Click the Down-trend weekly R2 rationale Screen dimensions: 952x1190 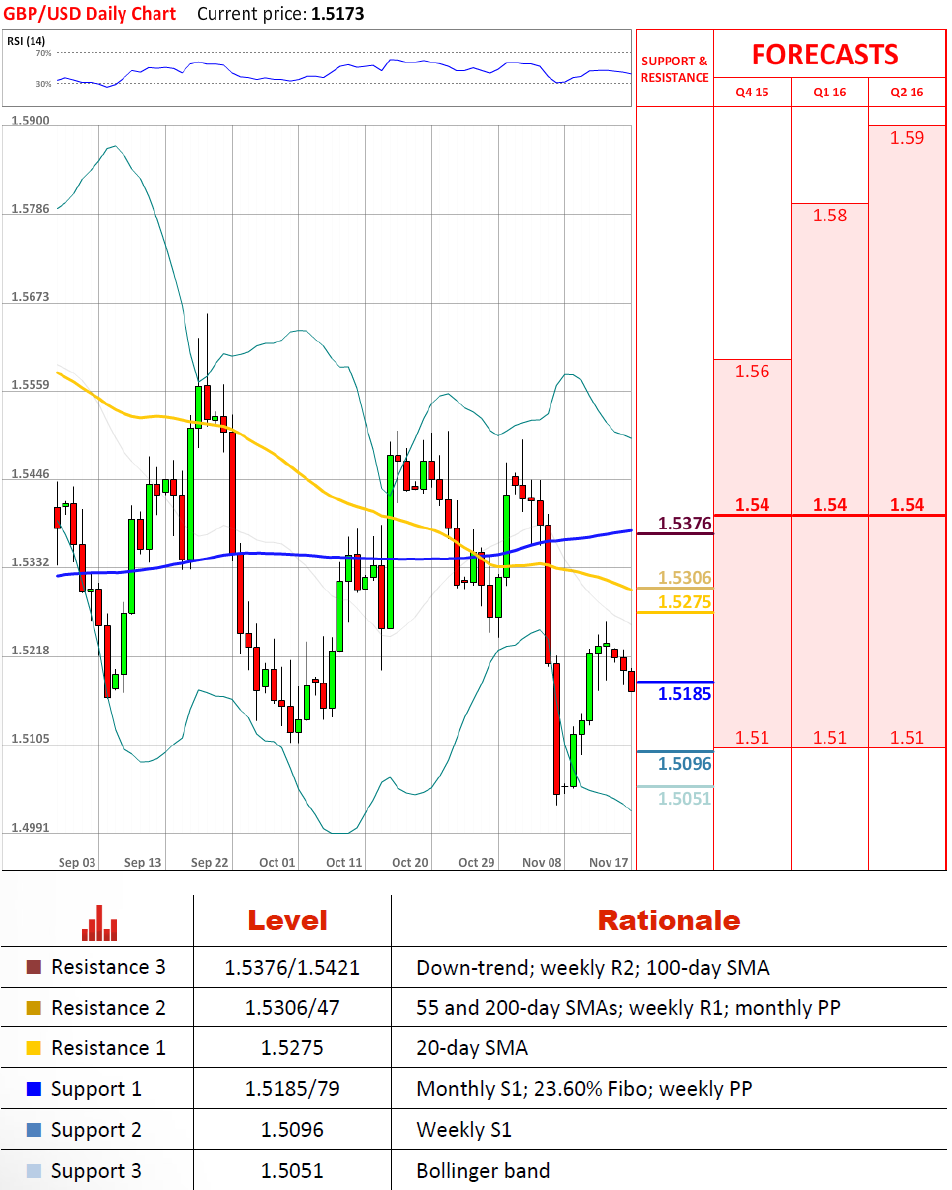click(x=593, y=968)
